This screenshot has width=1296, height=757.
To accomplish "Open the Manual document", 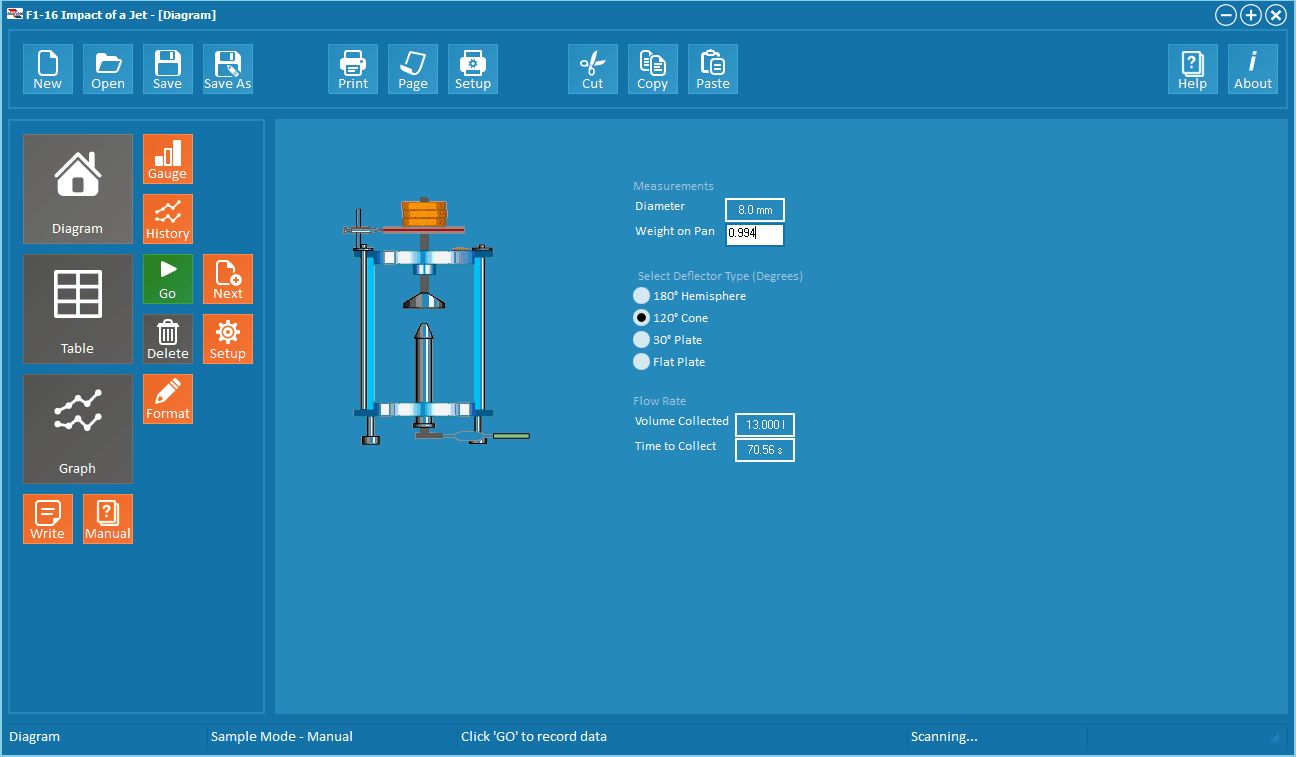I will 108,518.
